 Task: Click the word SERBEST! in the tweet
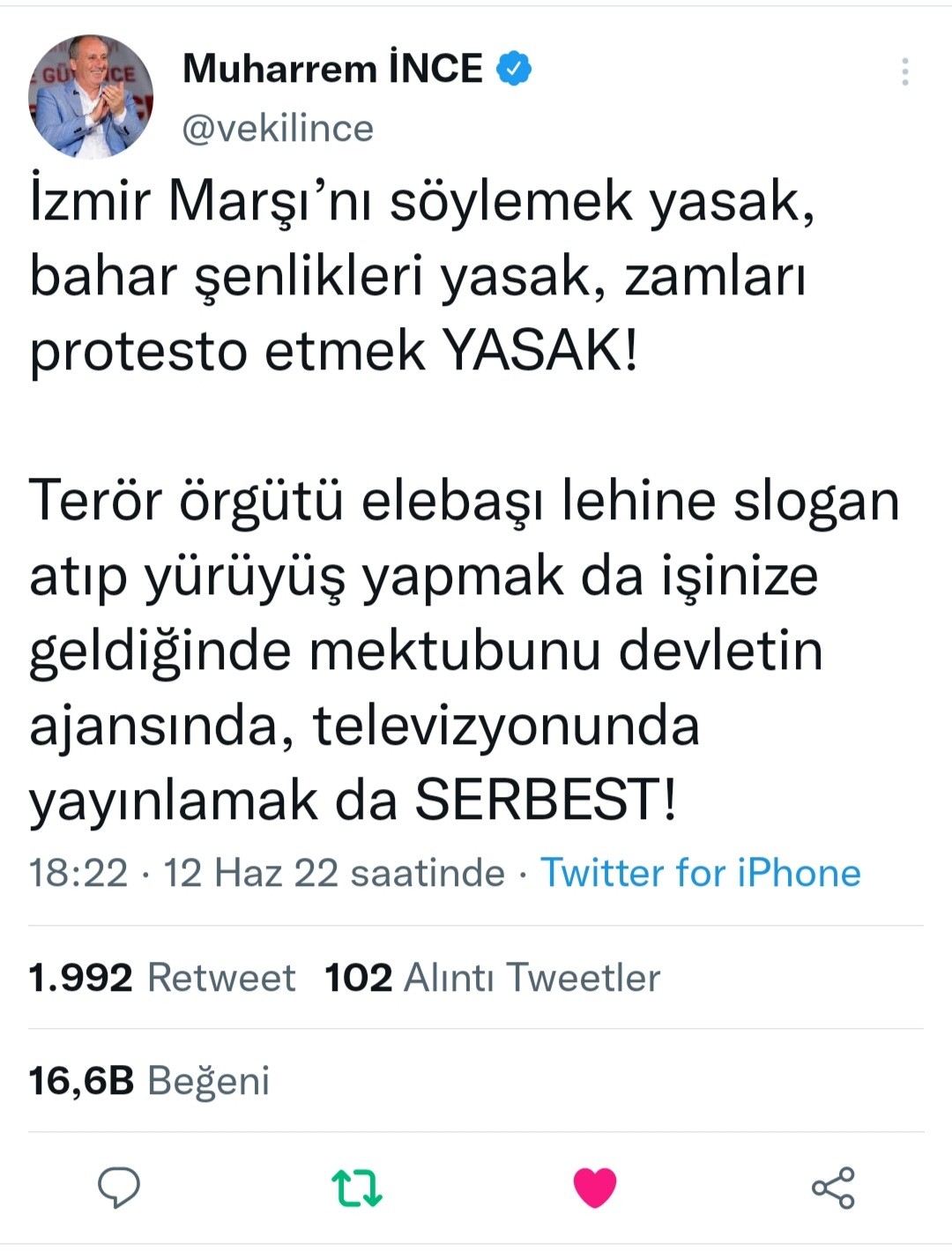pyautogui.click(x=546, y=801)
